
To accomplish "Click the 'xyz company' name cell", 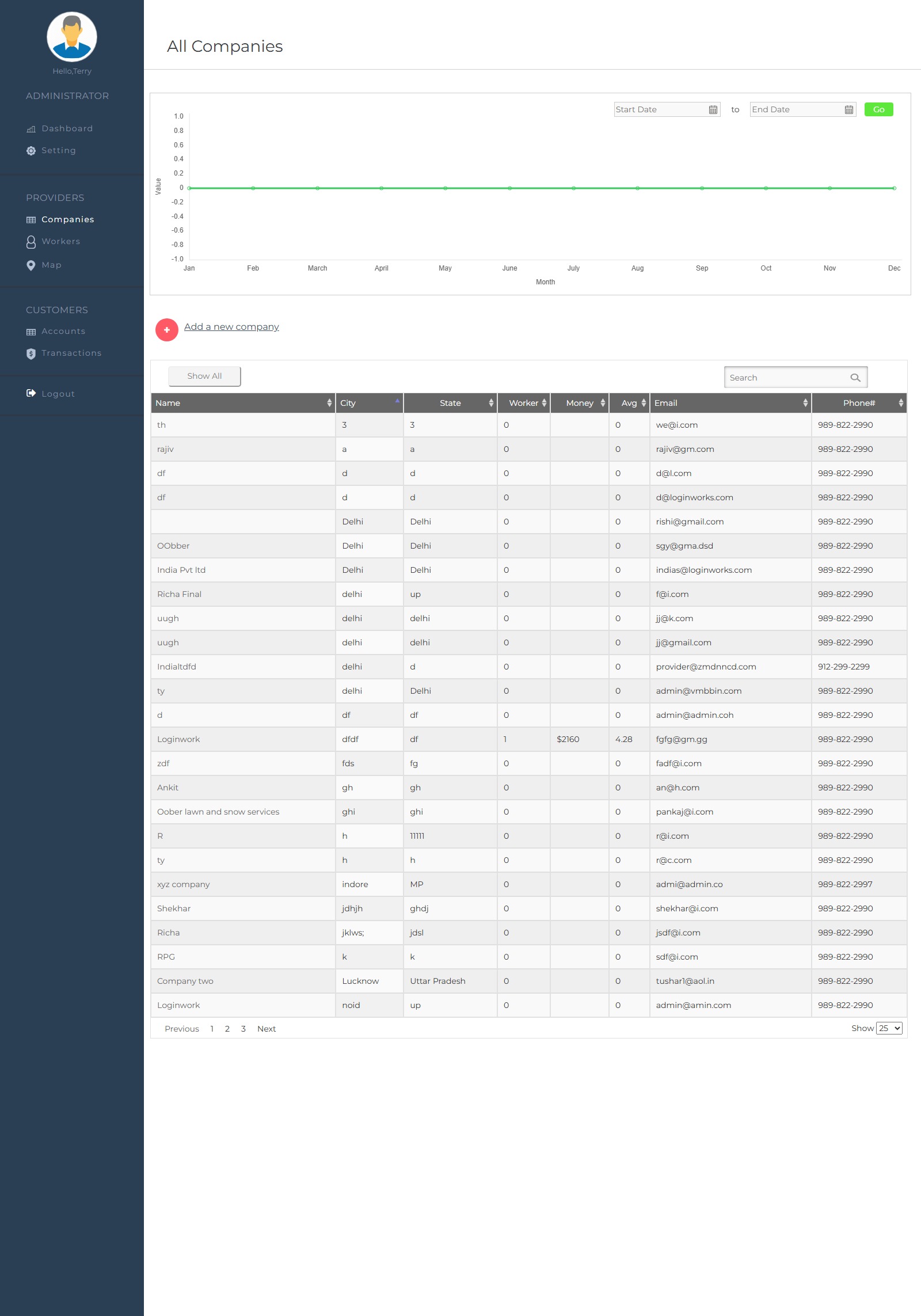I will (243, 884).
